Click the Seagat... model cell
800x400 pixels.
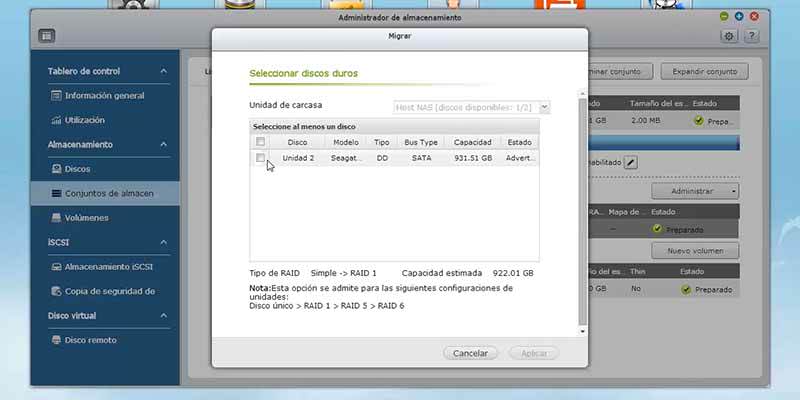pyautogui.click(x=346, y=158)
